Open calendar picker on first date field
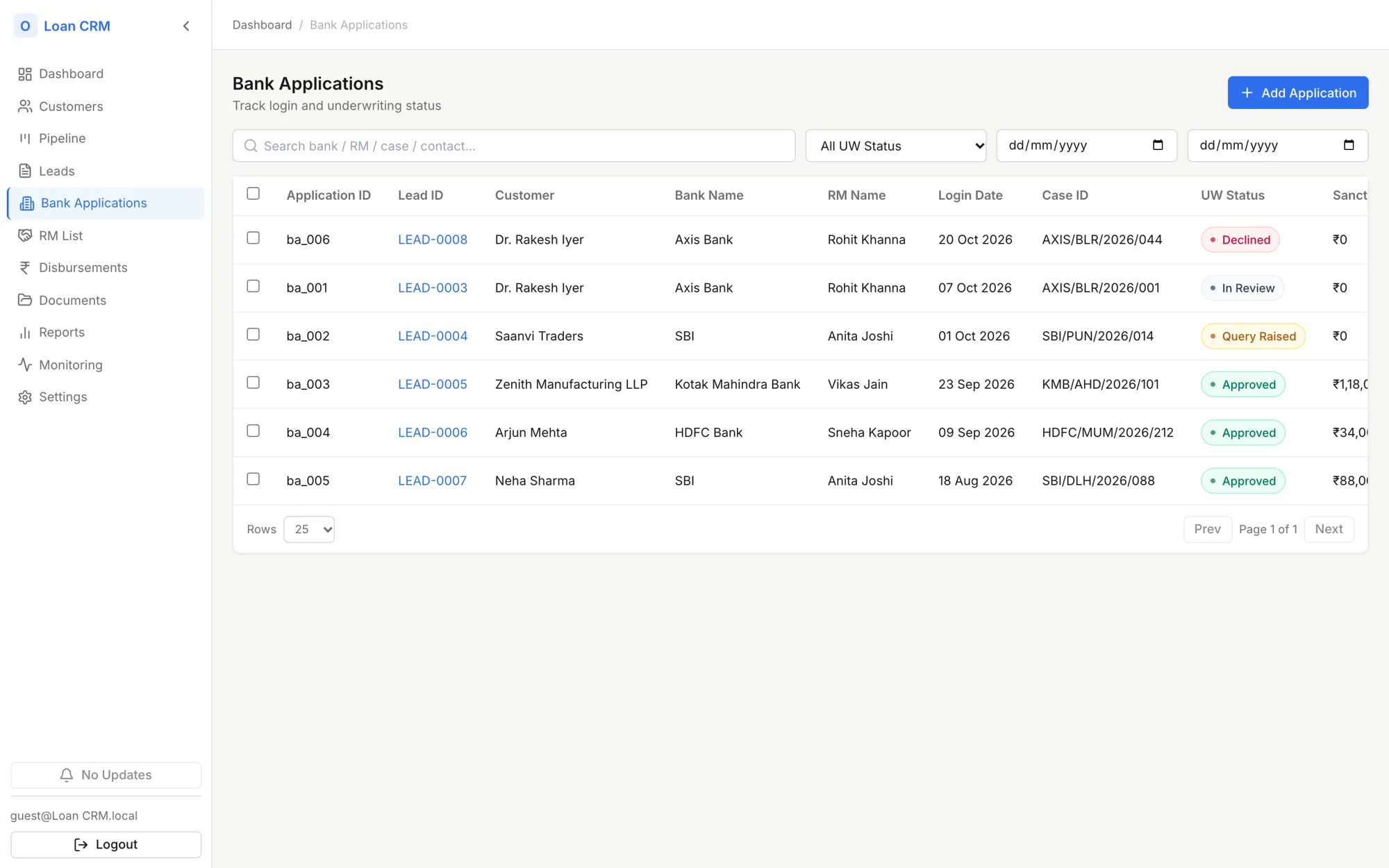This screenshot has width=1389, height=868. [1158, 145]
